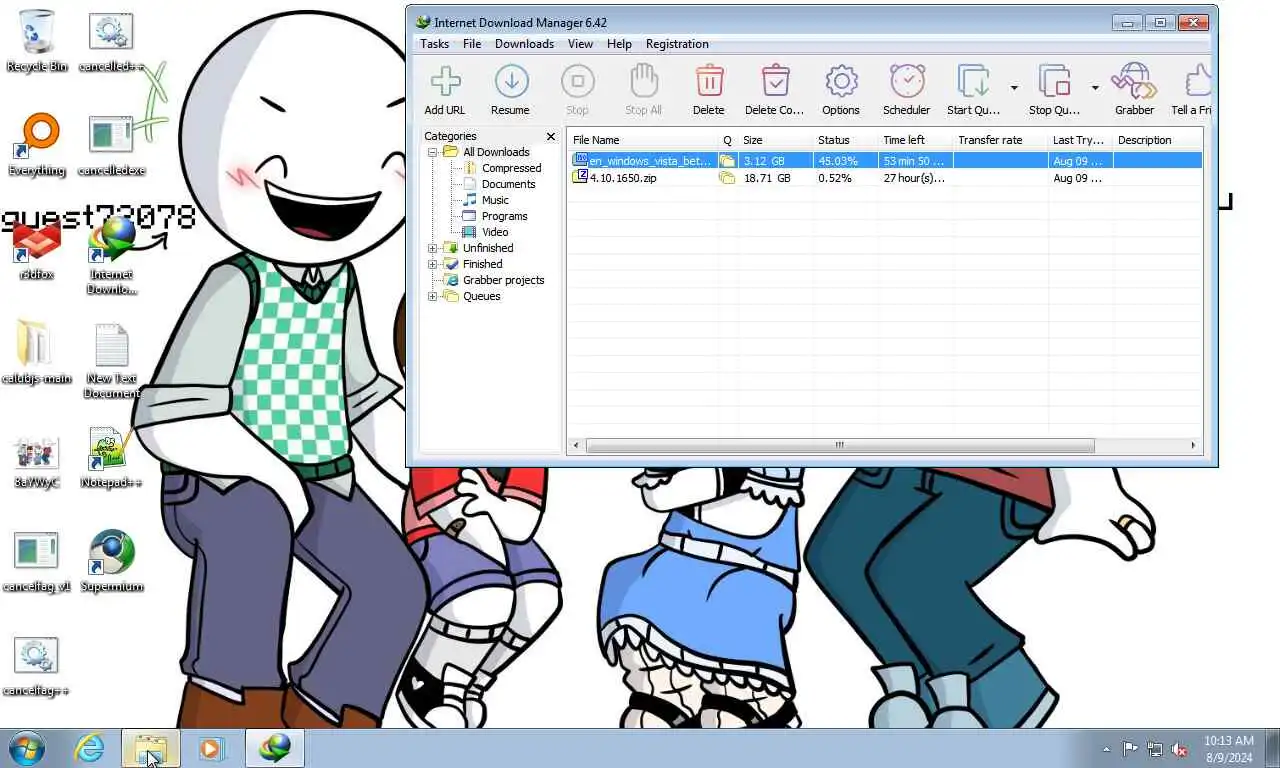Select the Notepad++ desktop shortcut
Image resolution: width=1280 pixels, height=768 pixels.
tap(111, 458)
